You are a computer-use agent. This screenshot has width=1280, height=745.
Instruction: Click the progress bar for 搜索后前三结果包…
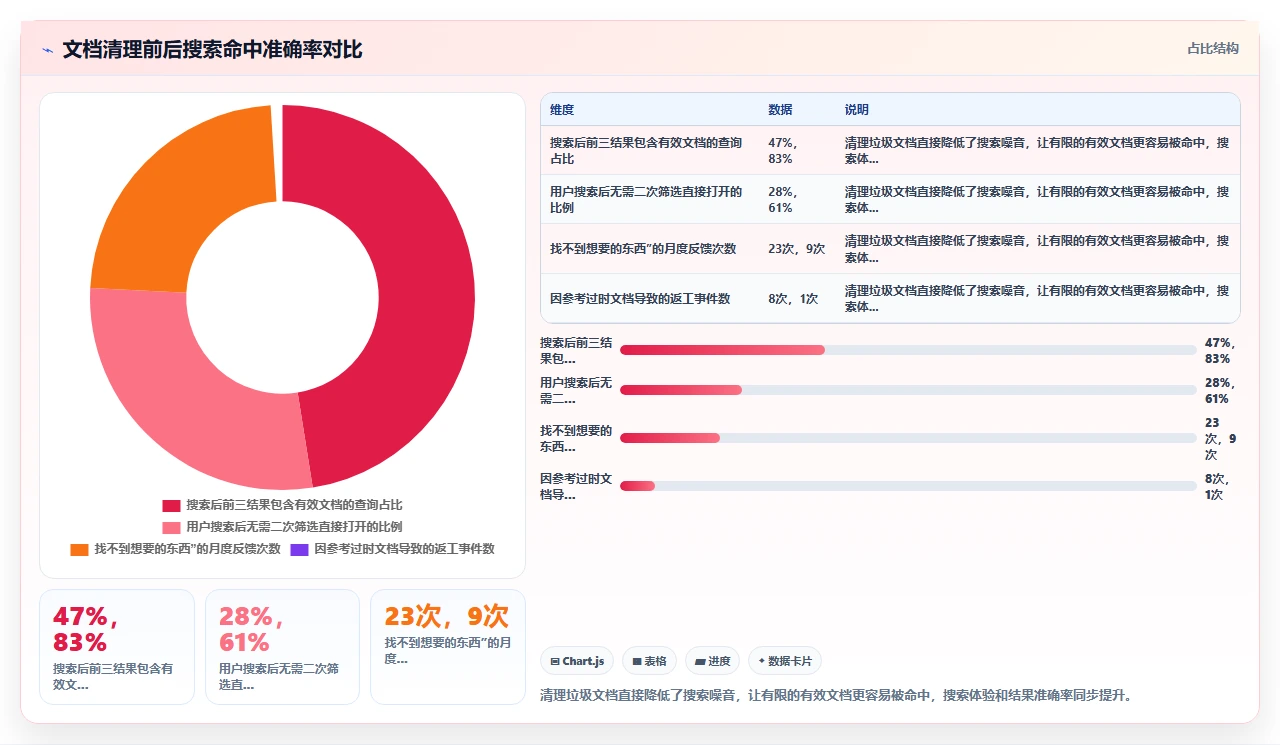click(908, 350)
